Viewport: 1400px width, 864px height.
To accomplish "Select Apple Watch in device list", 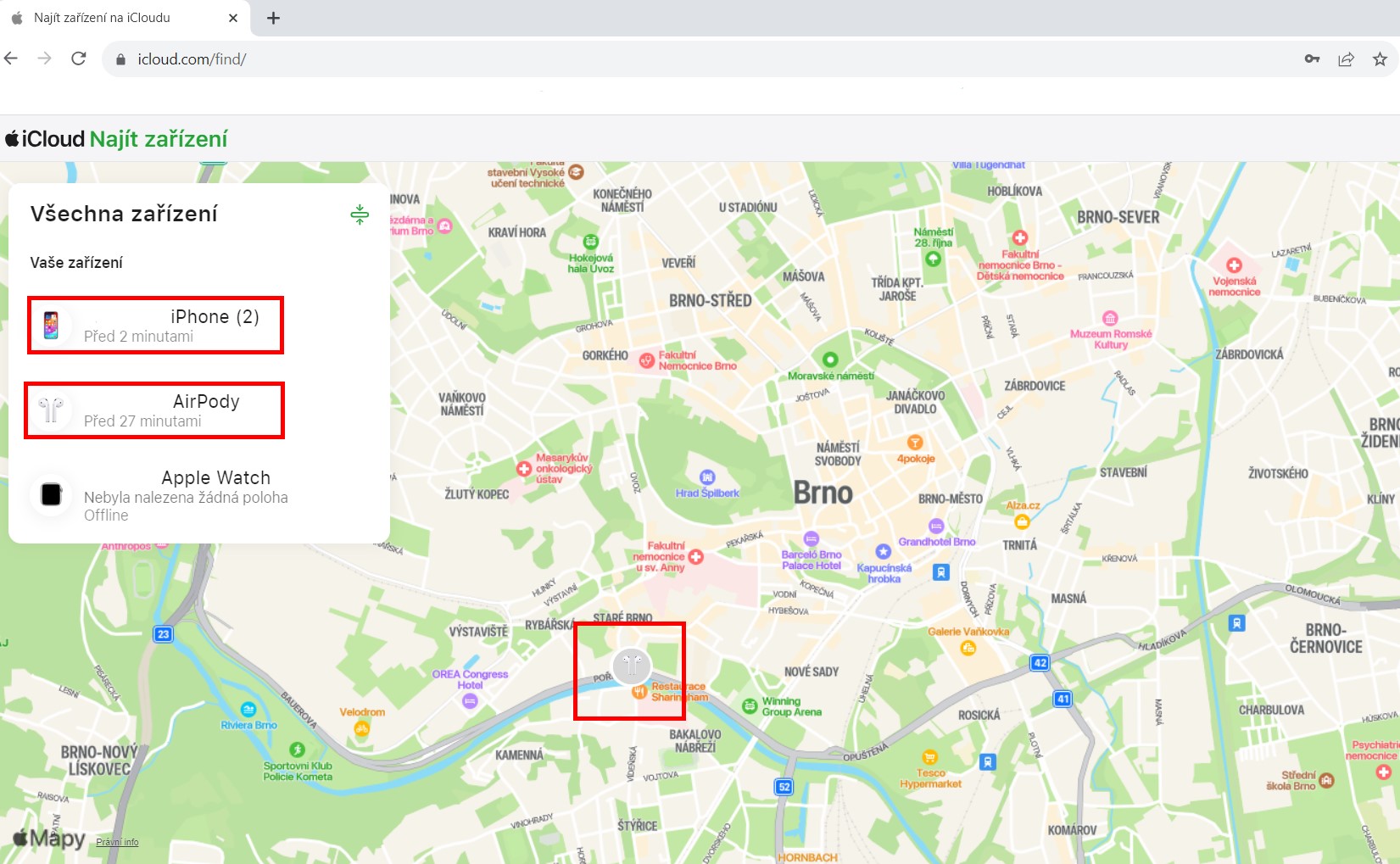I will pos(199,495).
